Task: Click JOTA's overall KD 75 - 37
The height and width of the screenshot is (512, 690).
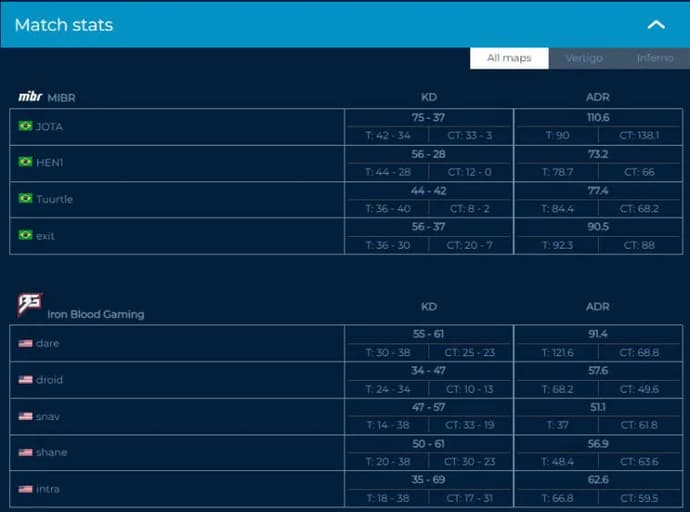Action: coord(428,117)
